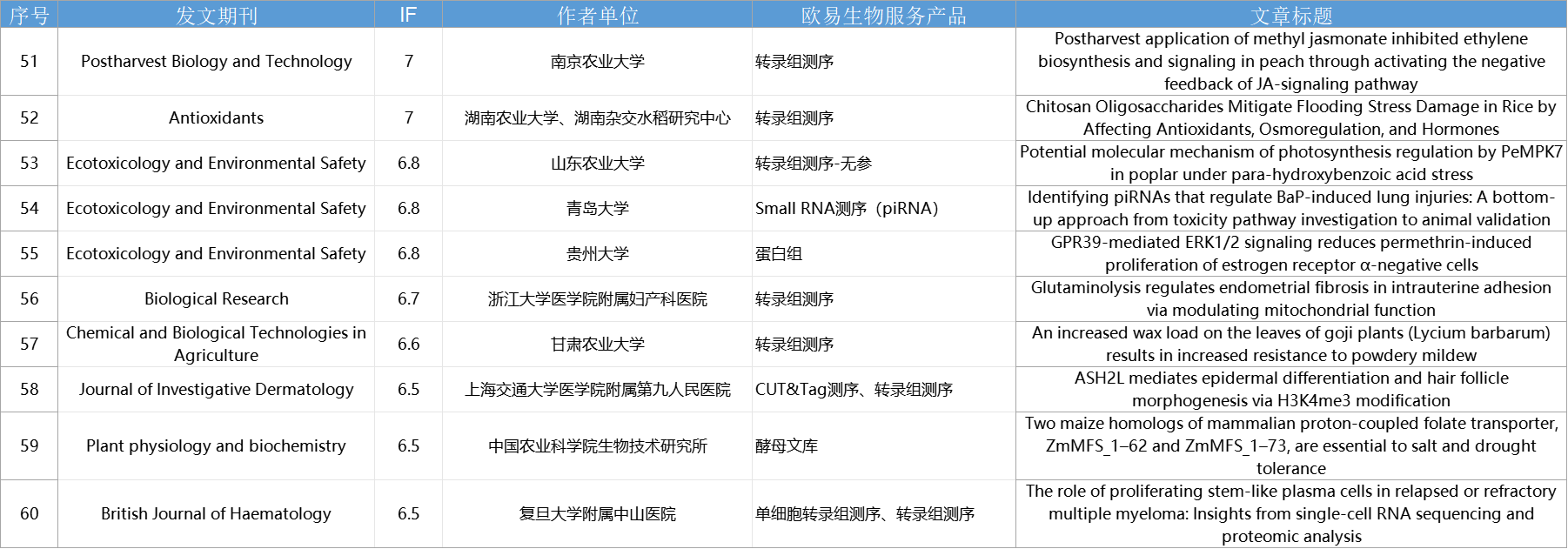Click the 发文期刊 column header

pyautogui.click(x=216, y=15)
